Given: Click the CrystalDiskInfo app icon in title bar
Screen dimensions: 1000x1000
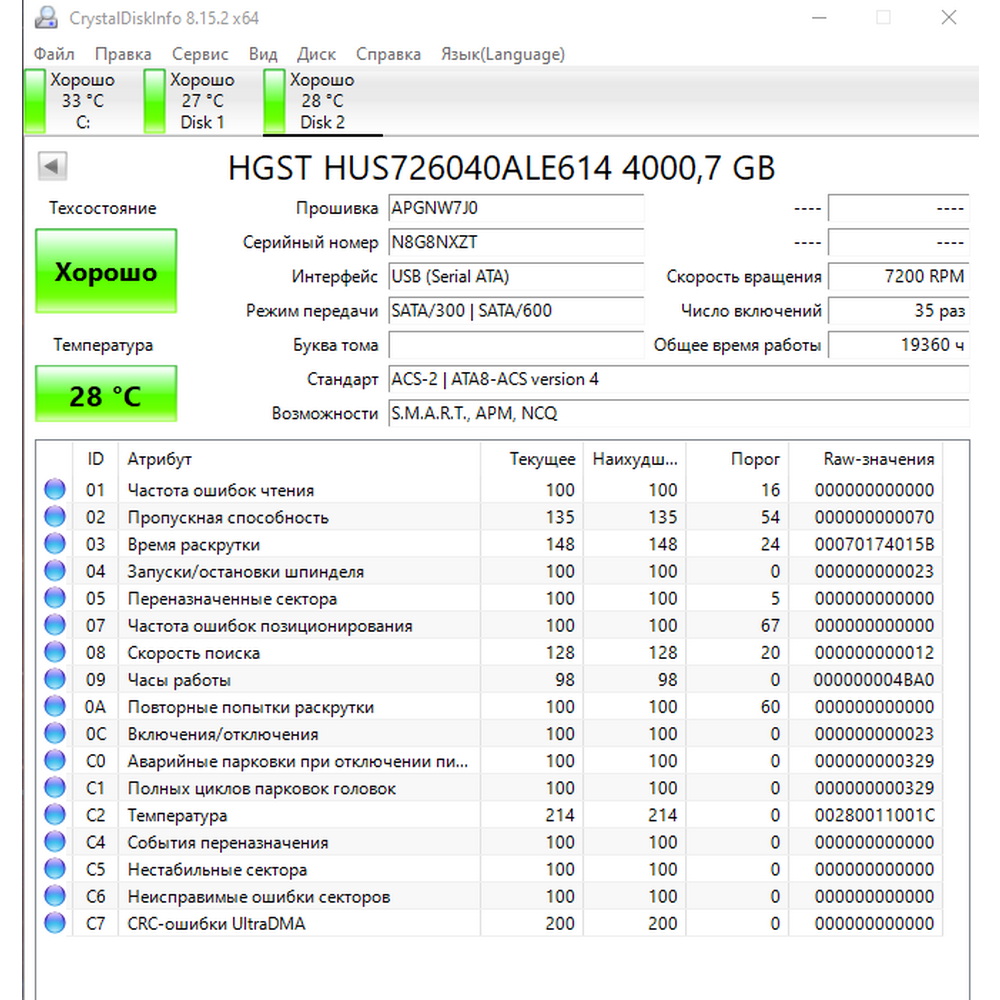Looking at the screenshot, I should click(46, 17).
